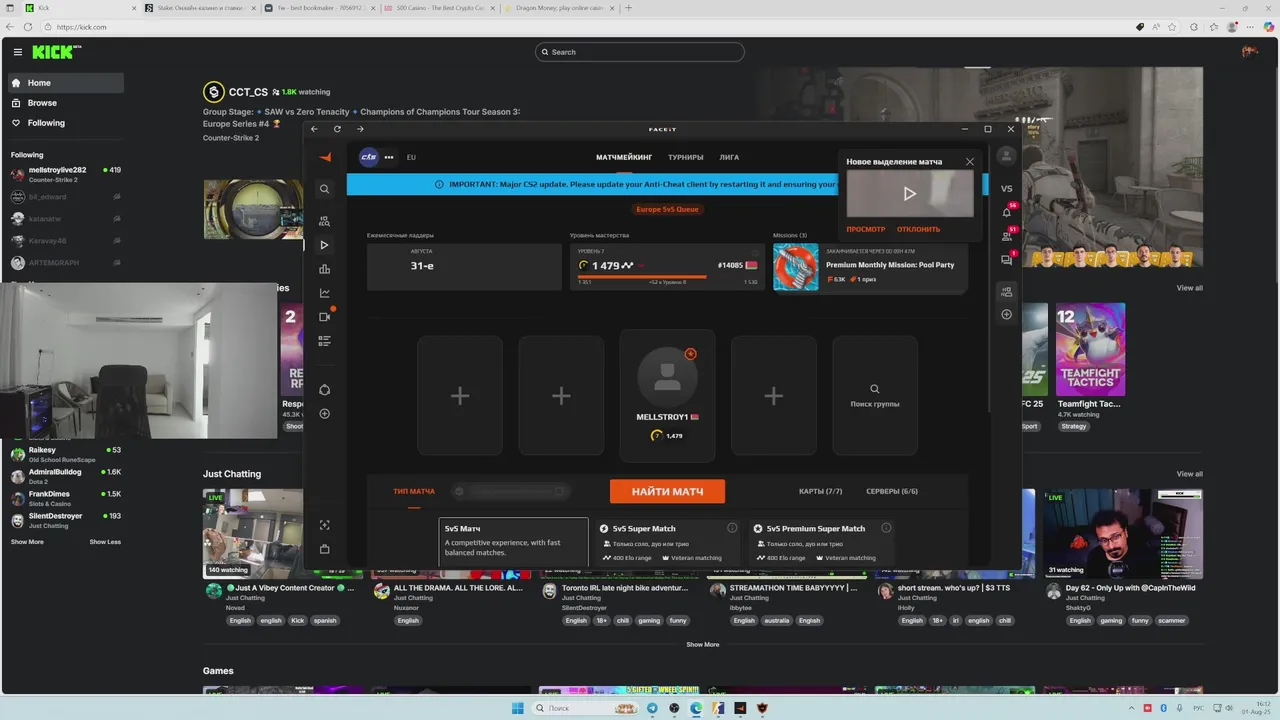
Task: Select the 5v5 Super Match type
Action: 668,542
